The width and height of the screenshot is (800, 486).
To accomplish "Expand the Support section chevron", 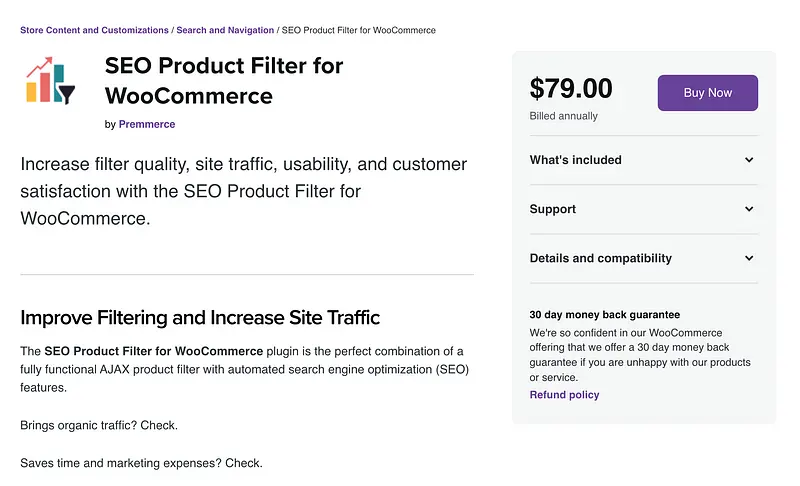I will click(x=749, y=209).
